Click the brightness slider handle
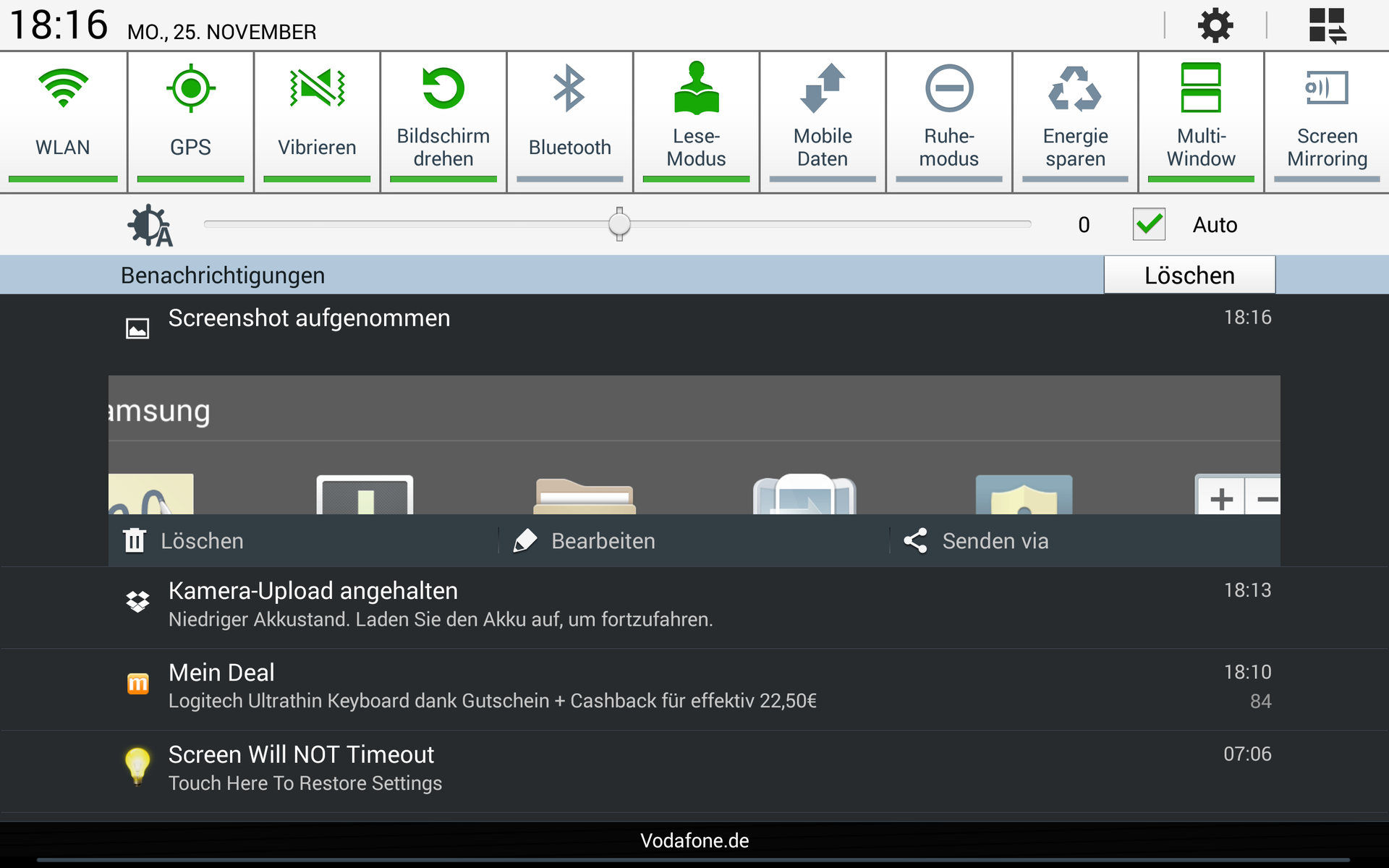The height and width of the screenshot is (868, 1389). pyautogui.click(x=619, y=224)
